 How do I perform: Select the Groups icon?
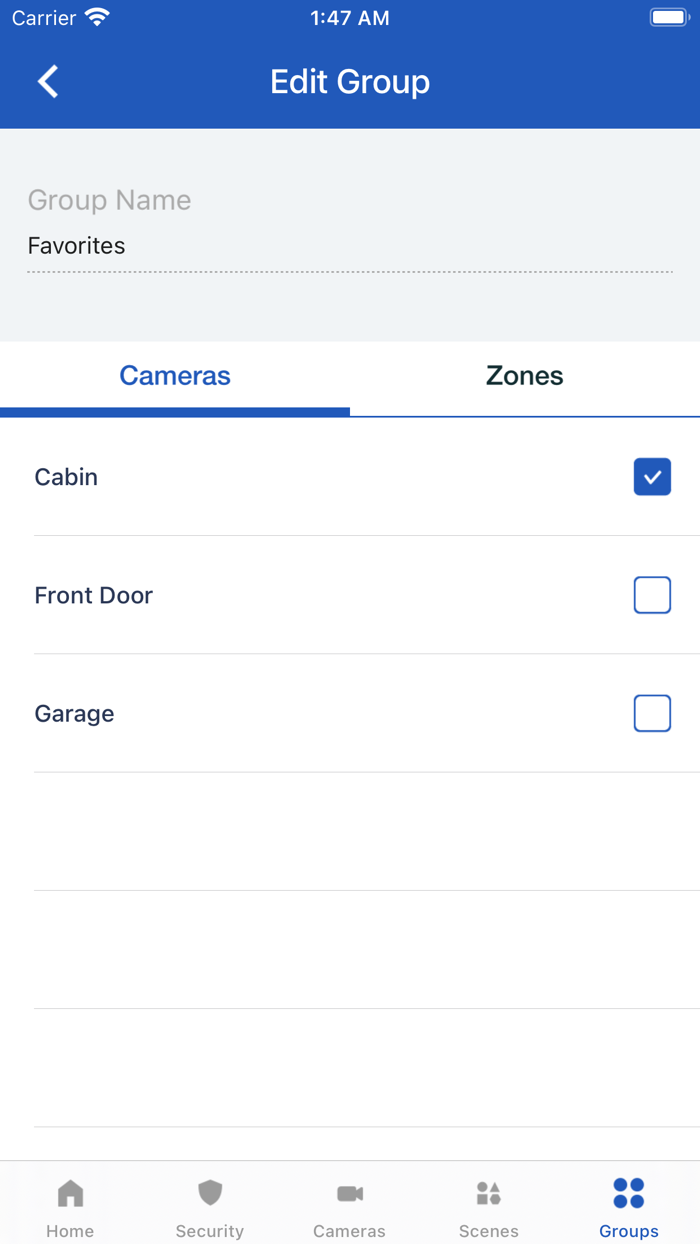coord(628,1192)
